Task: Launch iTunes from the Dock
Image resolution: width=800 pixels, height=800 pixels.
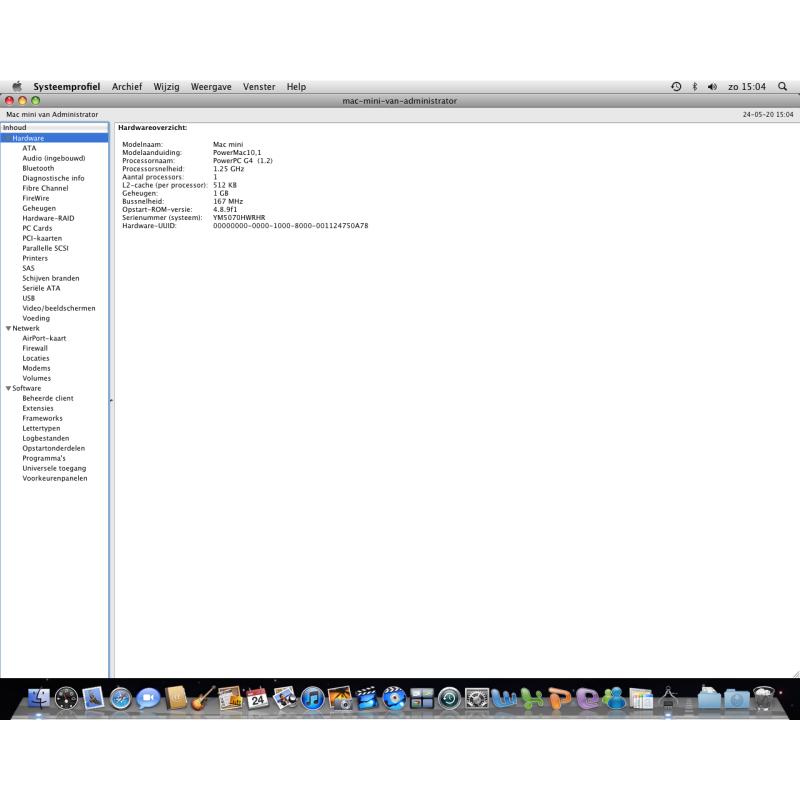Action: [312, 698]
